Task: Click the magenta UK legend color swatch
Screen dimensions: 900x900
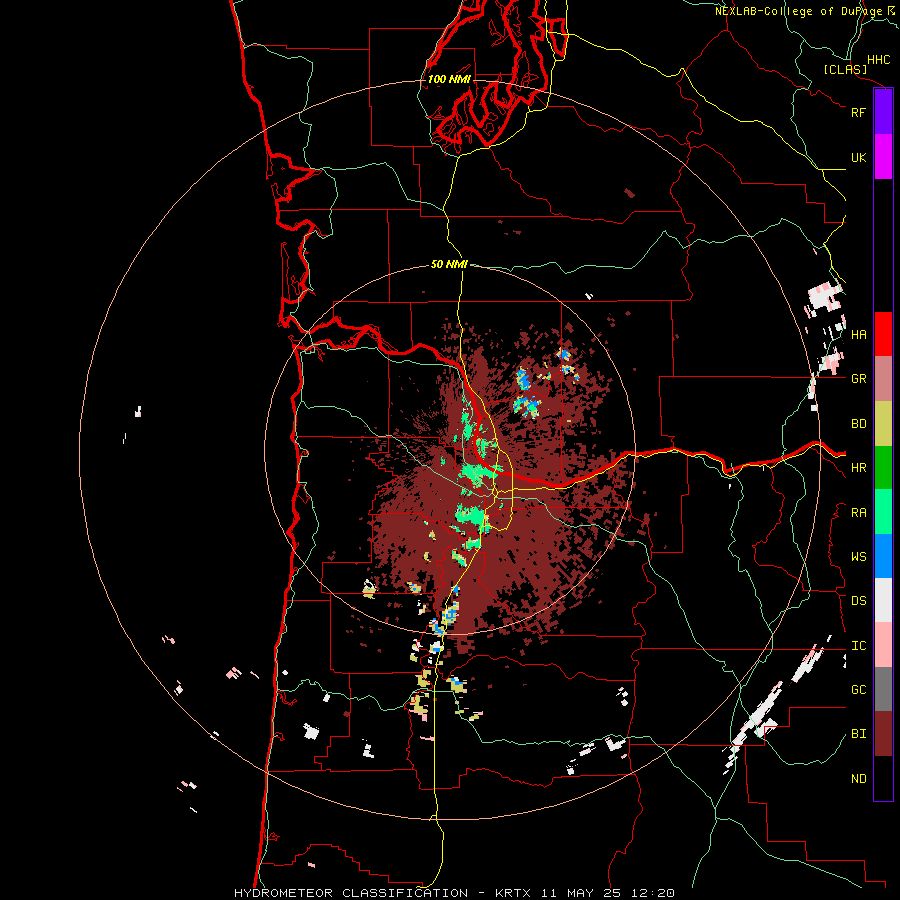Action: click(883, 157)
